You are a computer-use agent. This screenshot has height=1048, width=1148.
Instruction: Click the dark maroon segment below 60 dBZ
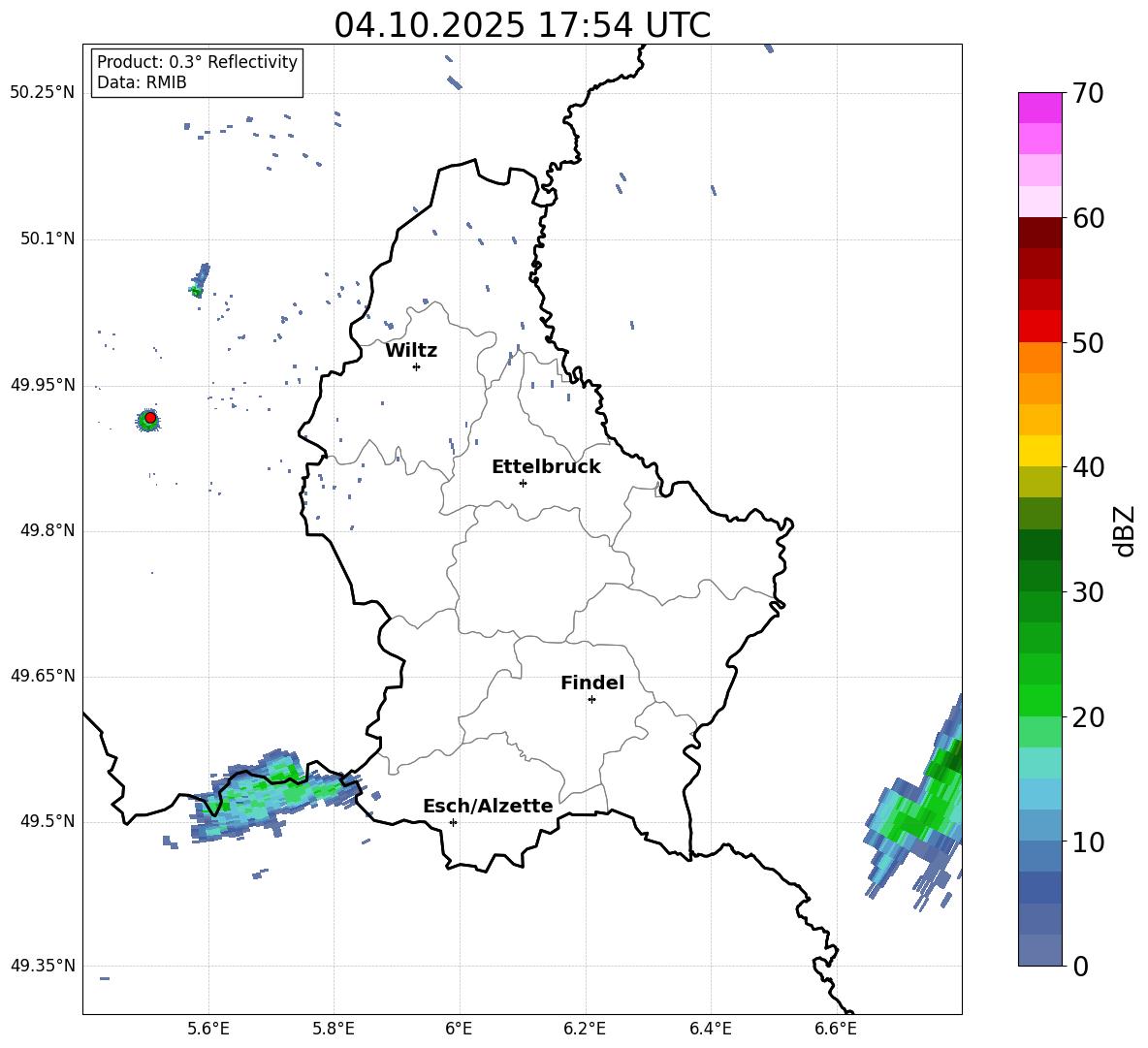1039,233
